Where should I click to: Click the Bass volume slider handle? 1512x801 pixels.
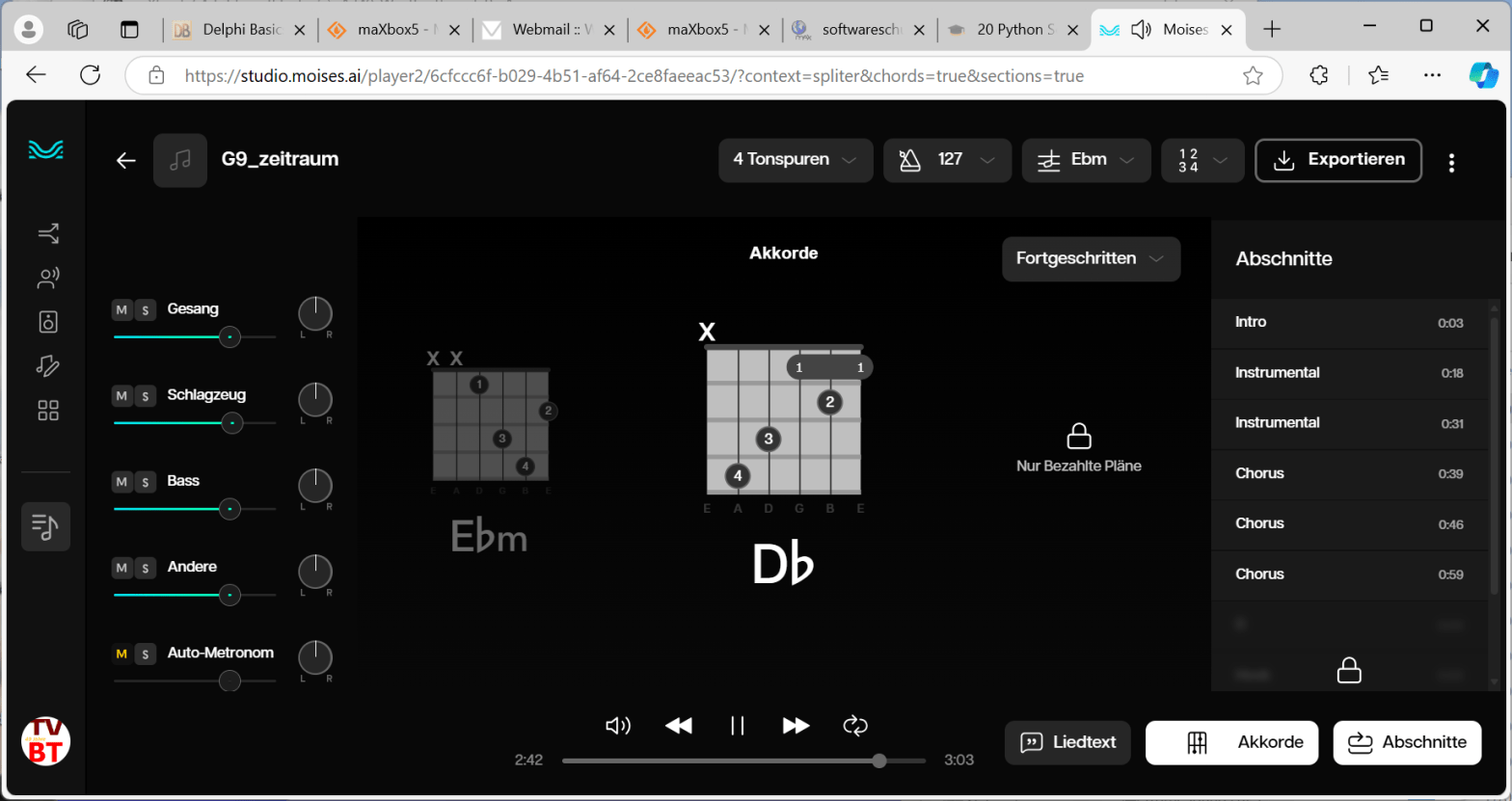229,509
